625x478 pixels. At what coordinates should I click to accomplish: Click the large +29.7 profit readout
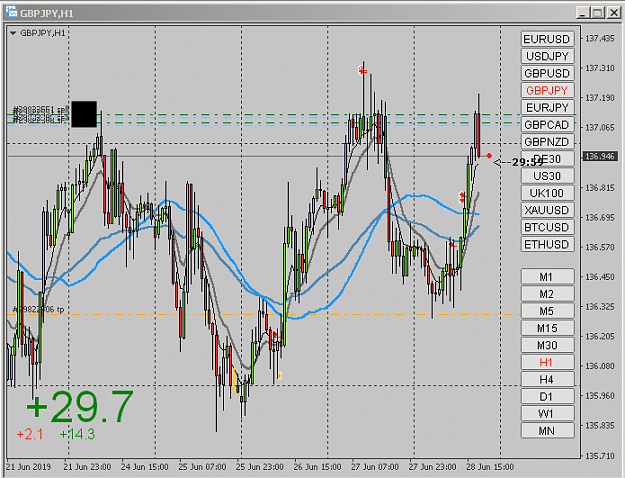(80, 407)
